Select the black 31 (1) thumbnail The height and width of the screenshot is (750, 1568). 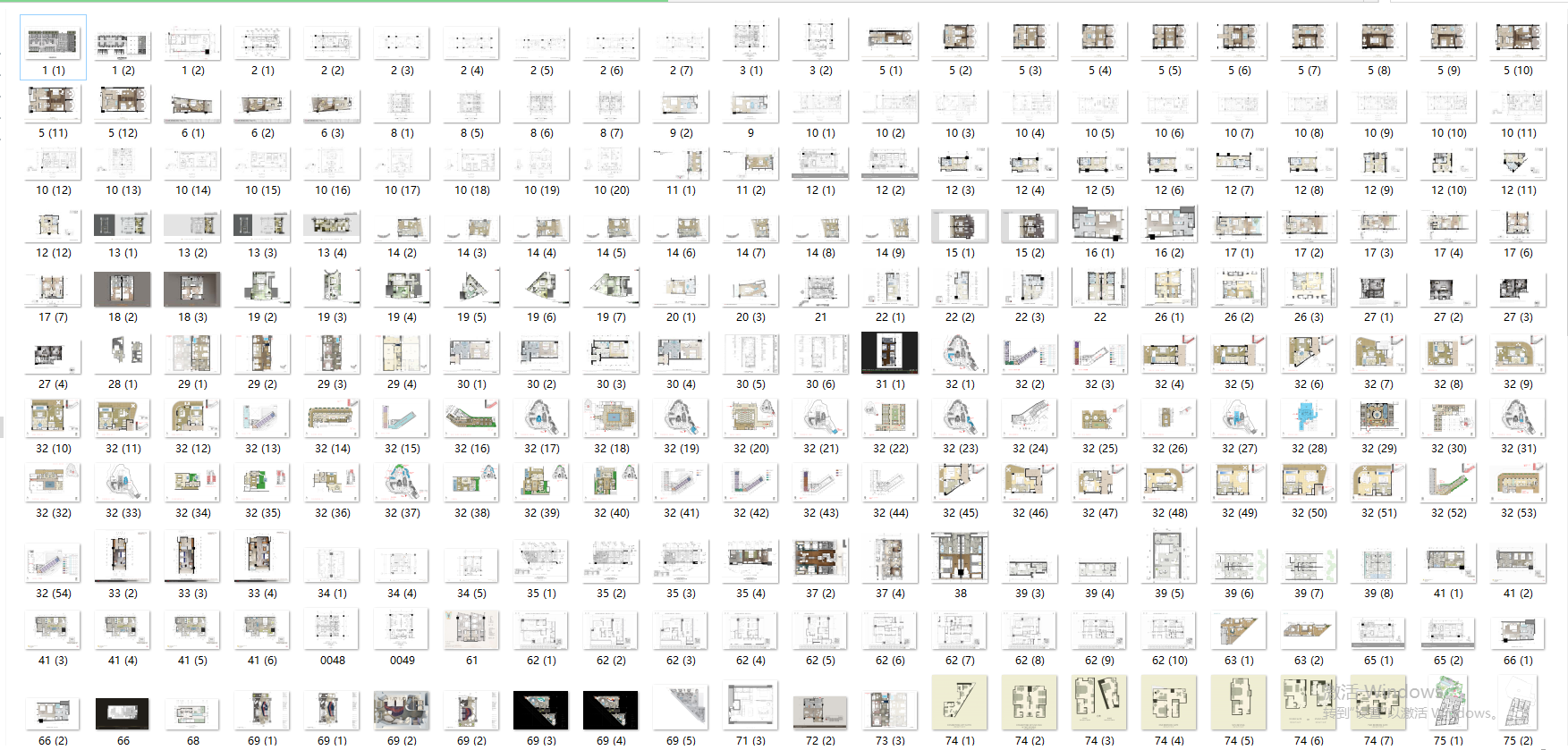tap(890, 352)
